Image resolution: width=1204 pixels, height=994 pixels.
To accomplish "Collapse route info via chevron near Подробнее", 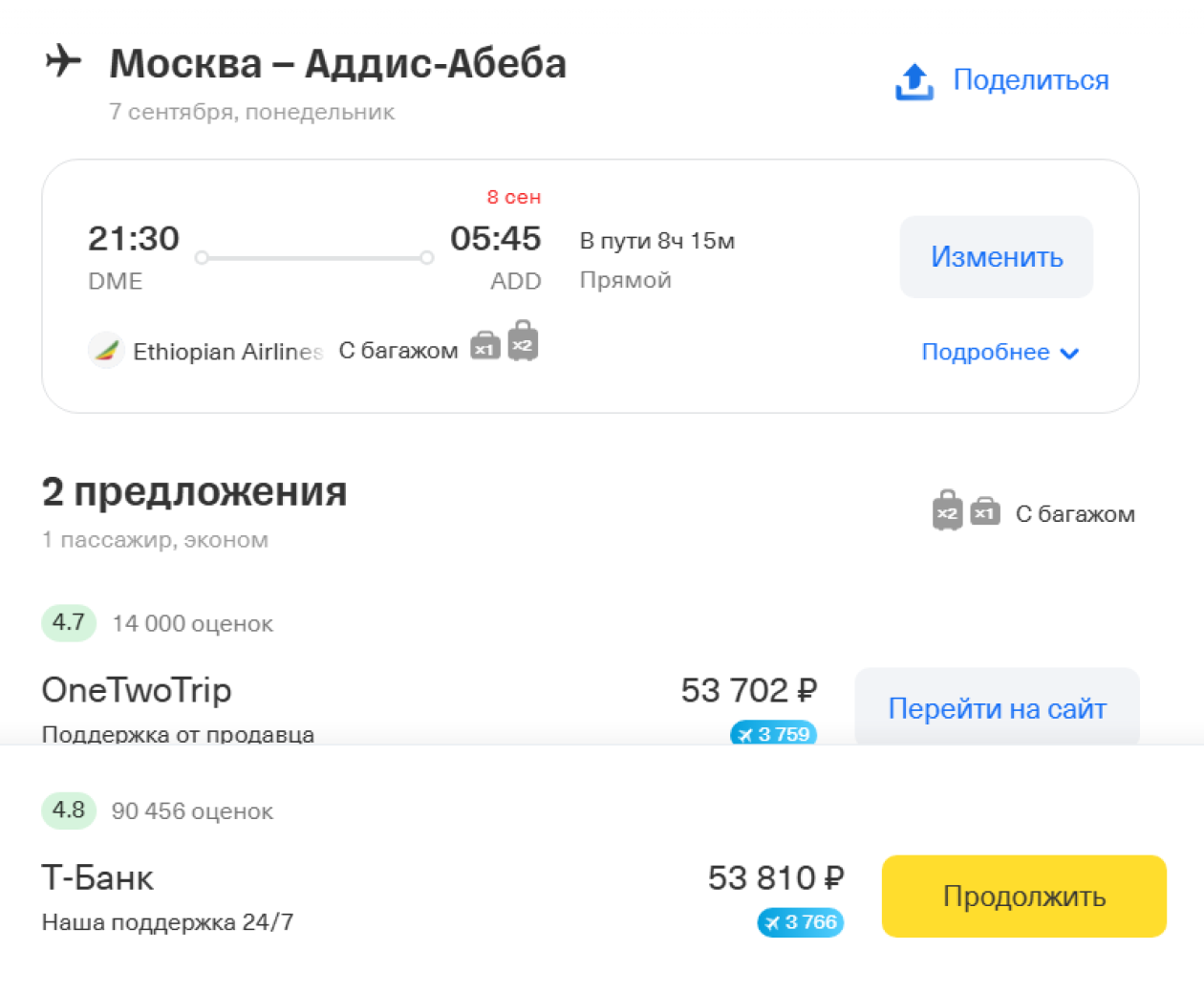I will [1070, 353].
